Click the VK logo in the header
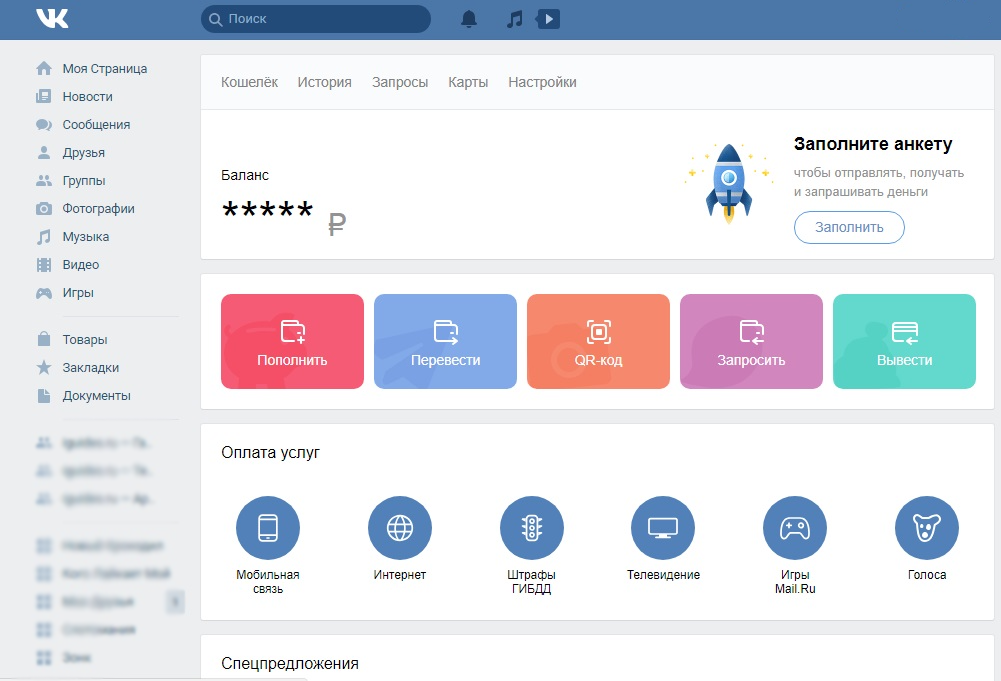Image resolution: width=1001 pixels, height=681 pixels. (x=52, y=19)
